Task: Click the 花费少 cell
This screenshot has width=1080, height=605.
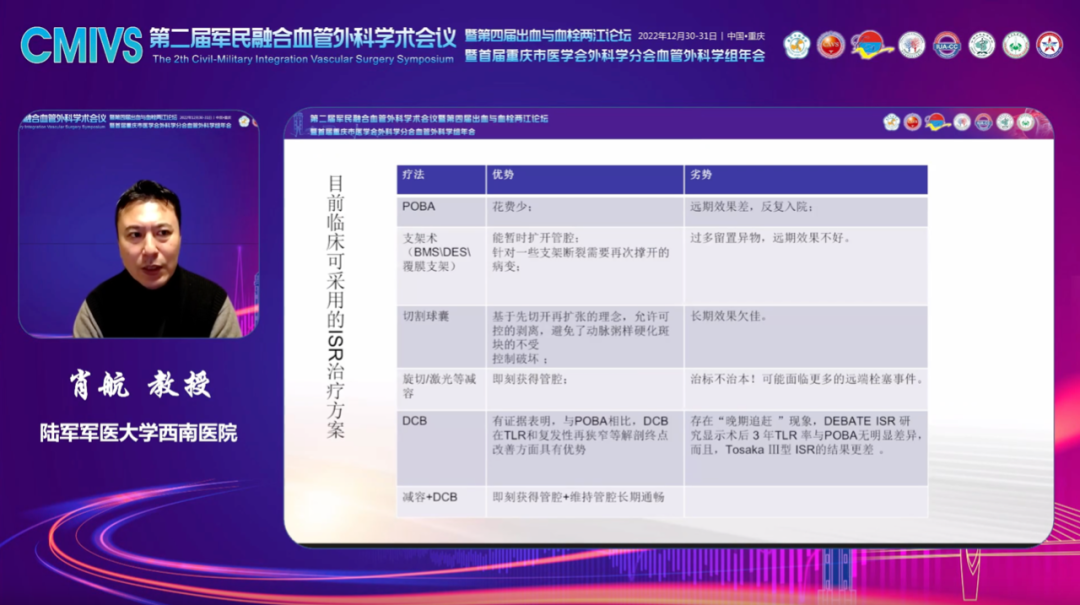Action: [585, 211]
